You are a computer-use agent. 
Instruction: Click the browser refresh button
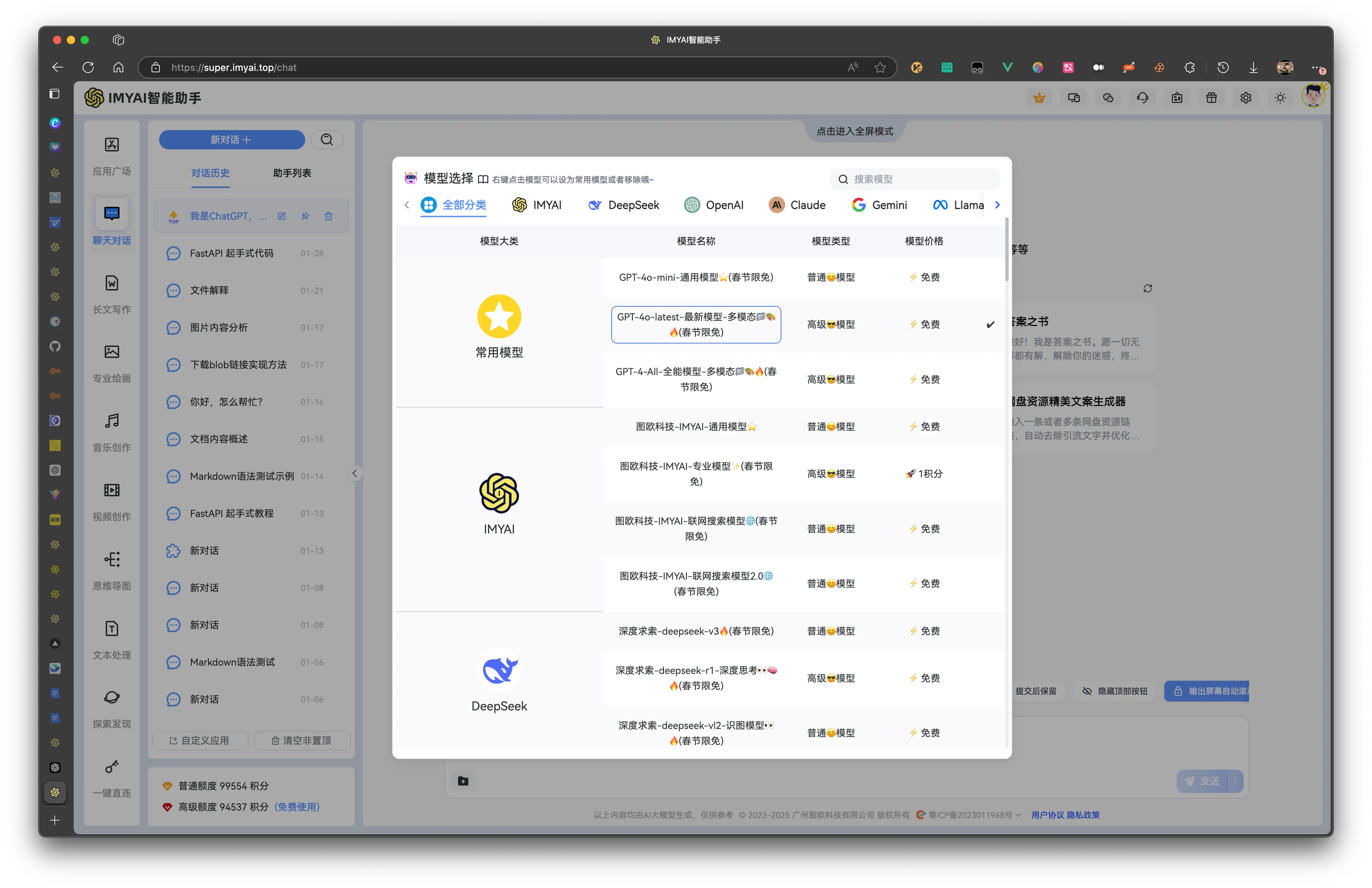click(x=88, y=67)
